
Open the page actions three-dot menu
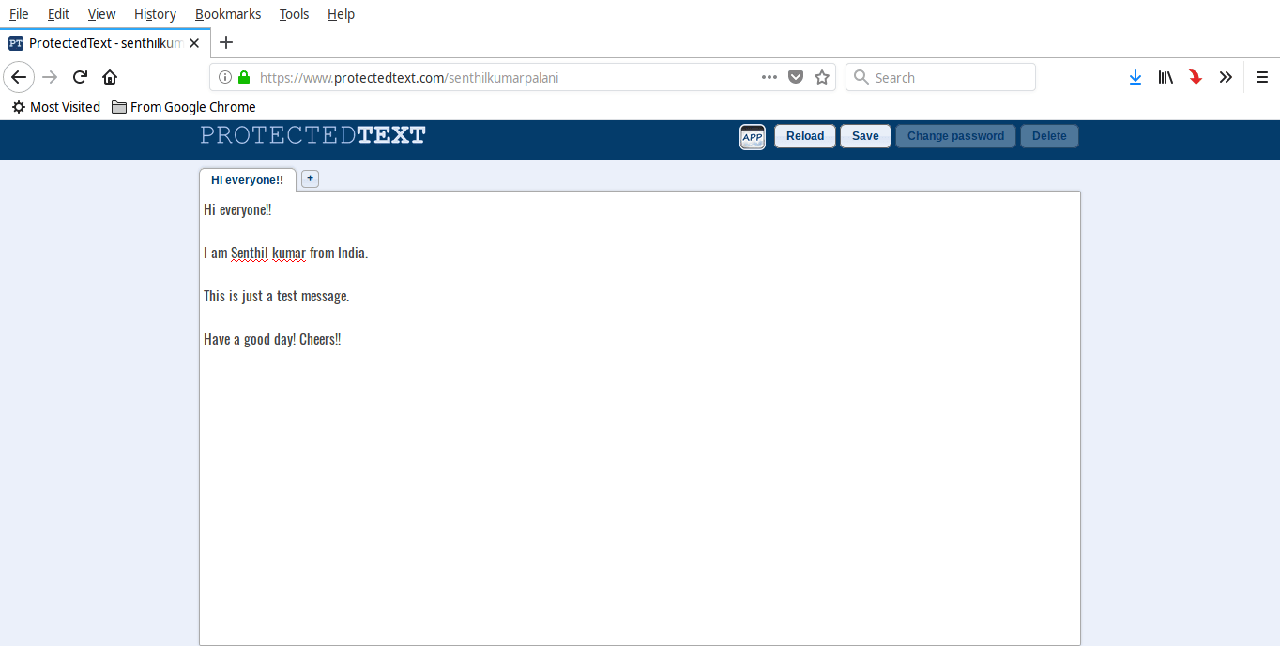click(769, 77)
